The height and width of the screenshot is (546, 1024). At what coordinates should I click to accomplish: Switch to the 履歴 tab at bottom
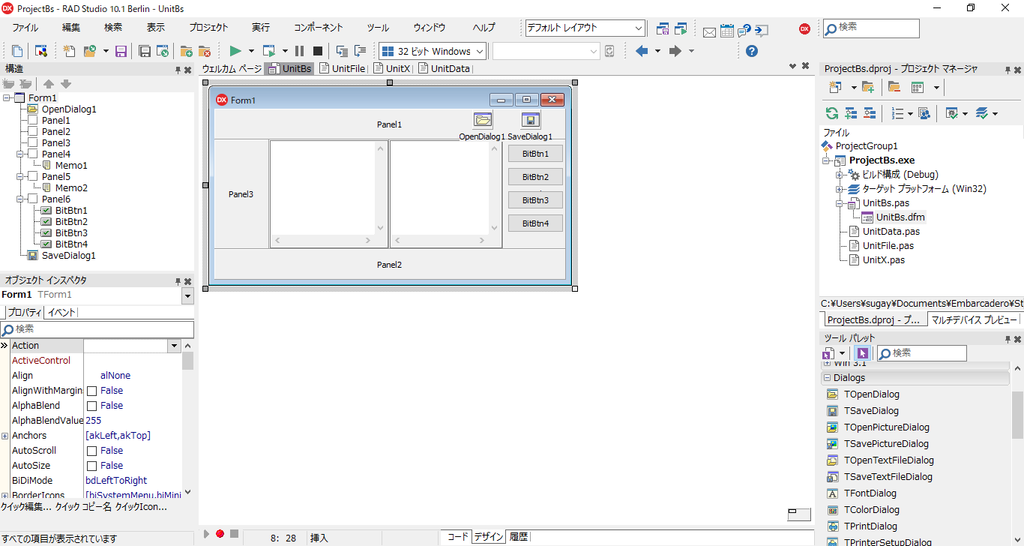(519, 537)
